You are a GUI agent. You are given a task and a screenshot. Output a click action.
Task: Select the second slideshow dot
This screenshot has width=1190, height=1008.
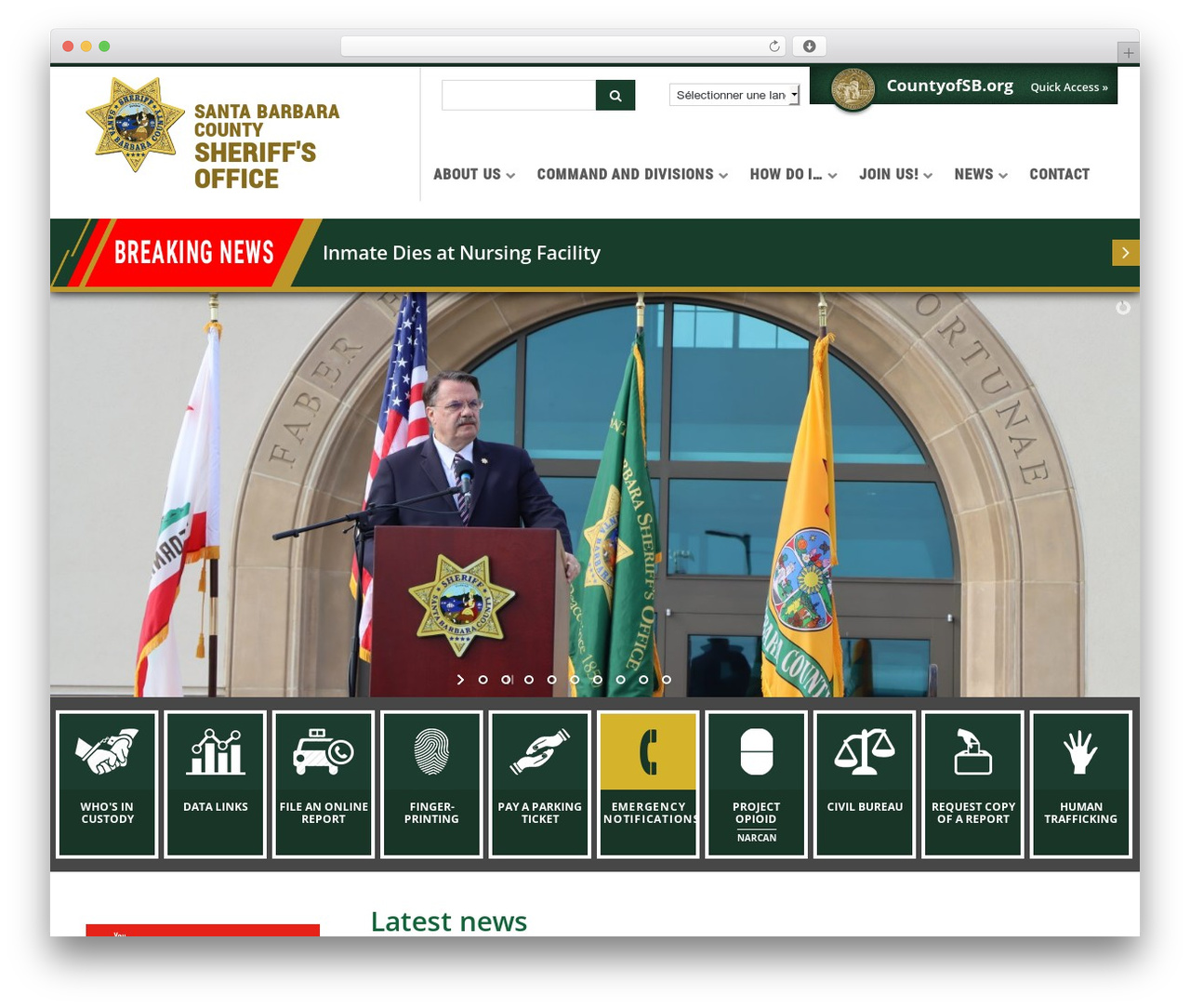tap(506, 680)
